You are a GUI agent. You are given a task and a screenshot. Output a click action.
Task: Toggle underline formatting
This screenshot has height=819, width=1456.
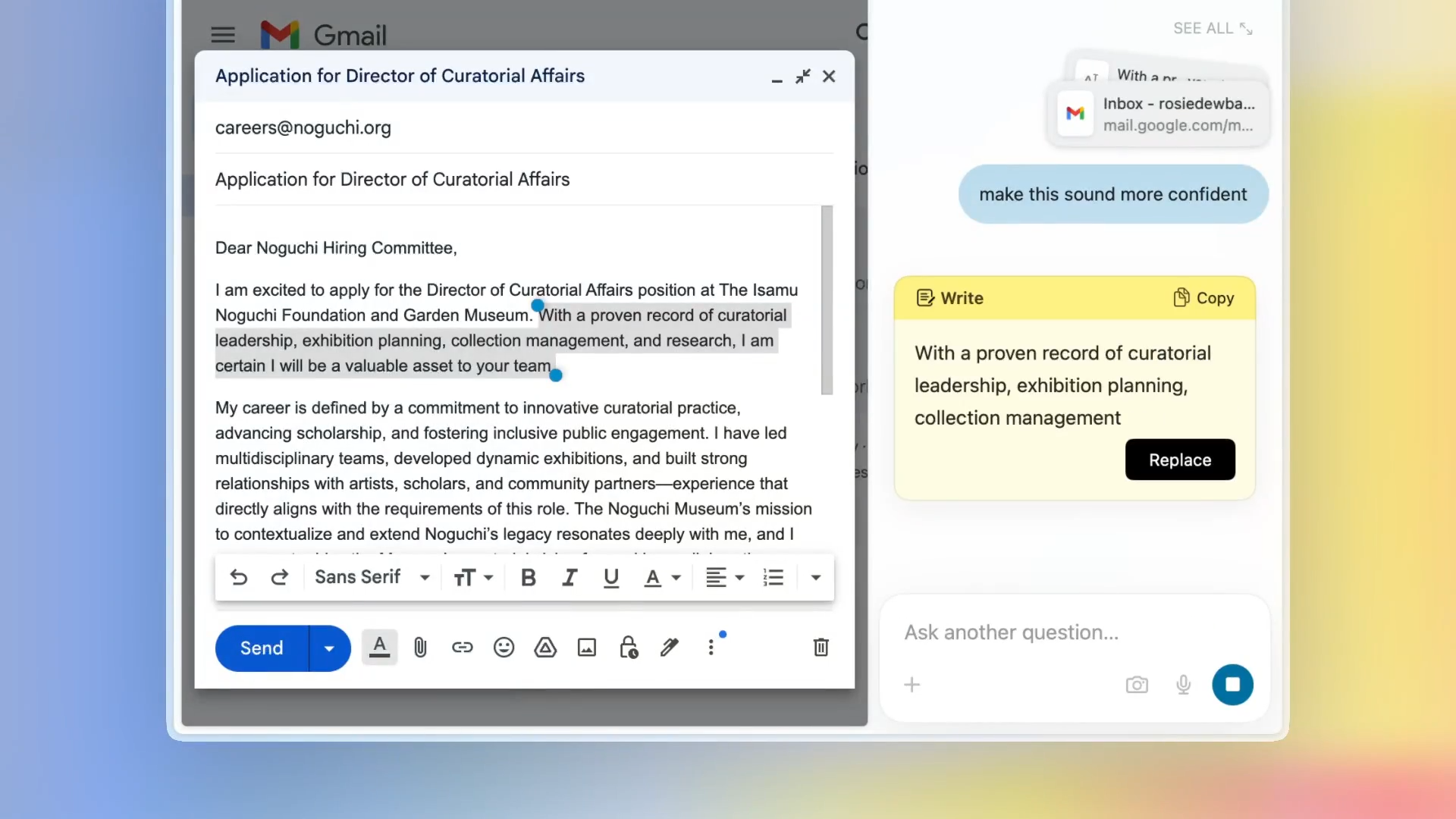(611, 578)
